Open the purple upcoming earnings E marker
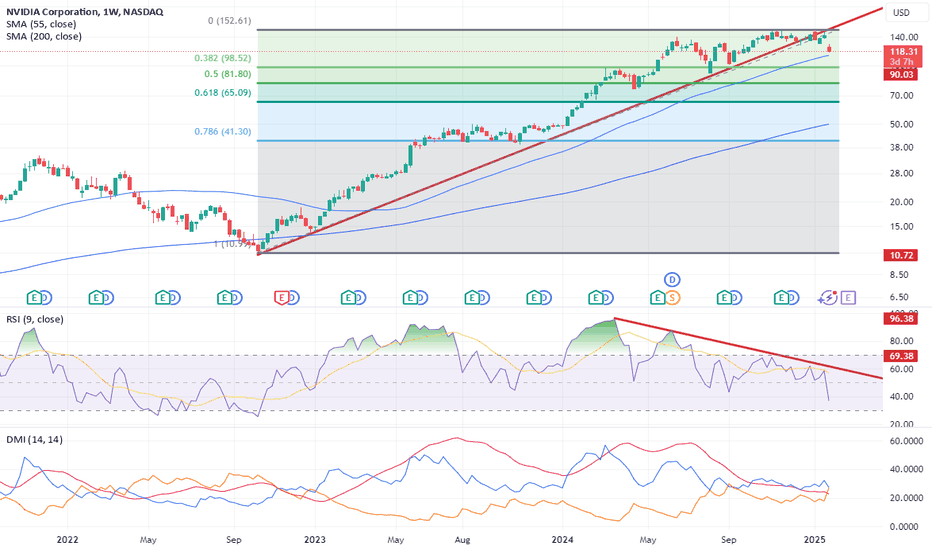The width and height of the screenshot is (932, 550). [x=848, y=297]
